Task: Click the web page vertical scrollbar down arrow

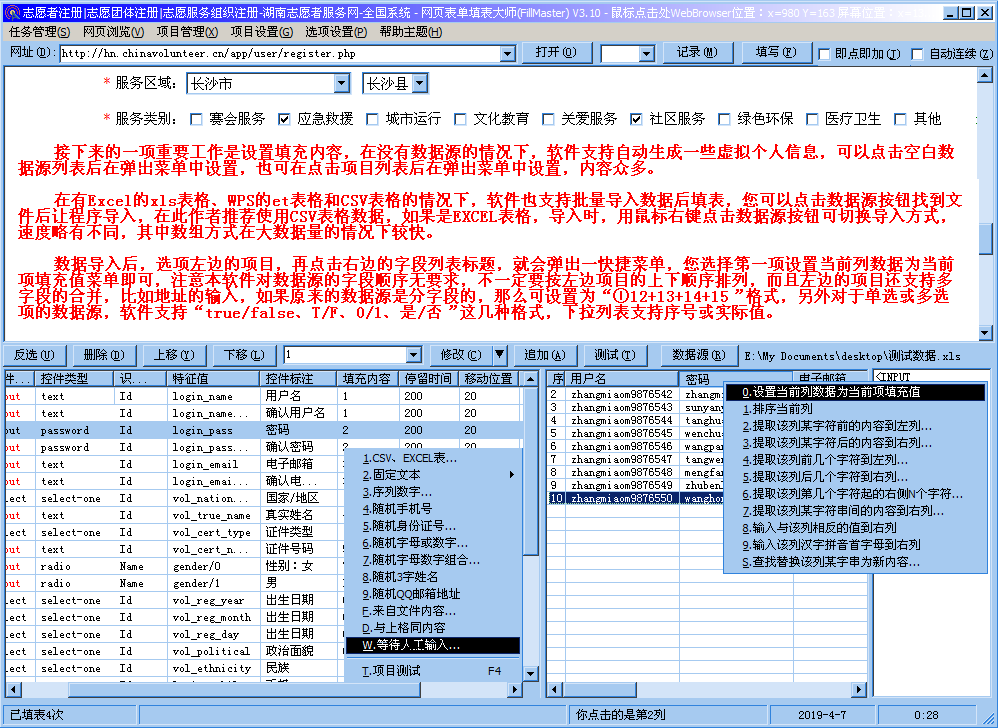Action: pos(985,332)
